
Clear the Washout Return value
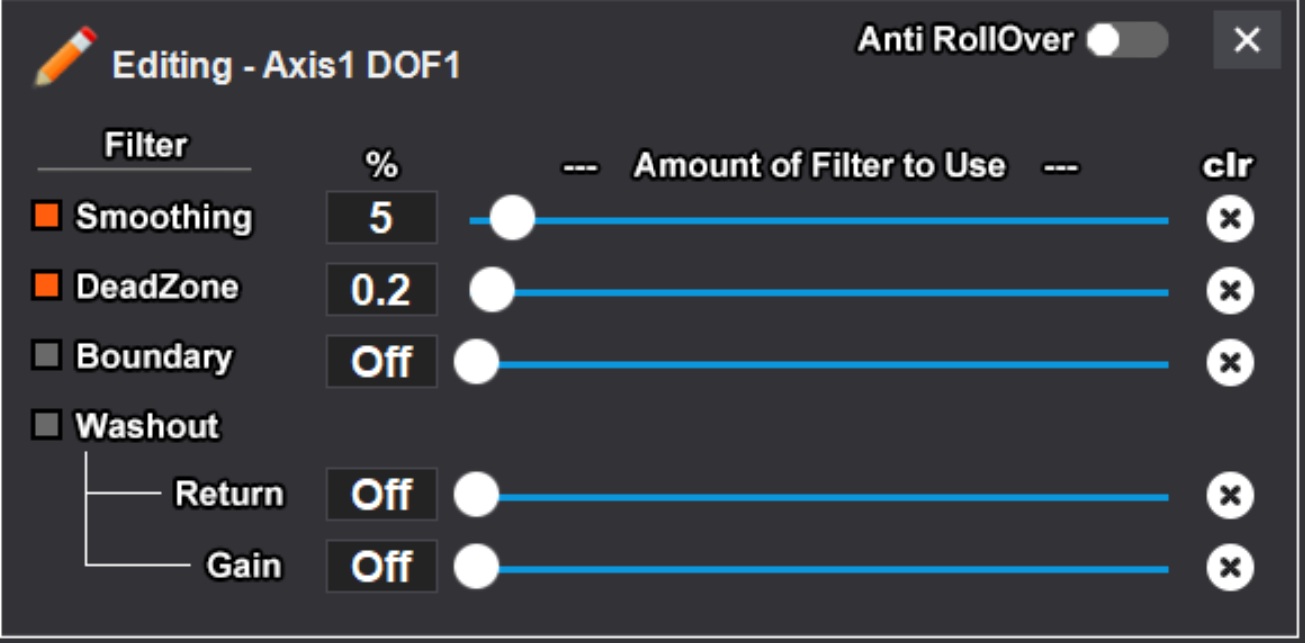(1230, 495)
